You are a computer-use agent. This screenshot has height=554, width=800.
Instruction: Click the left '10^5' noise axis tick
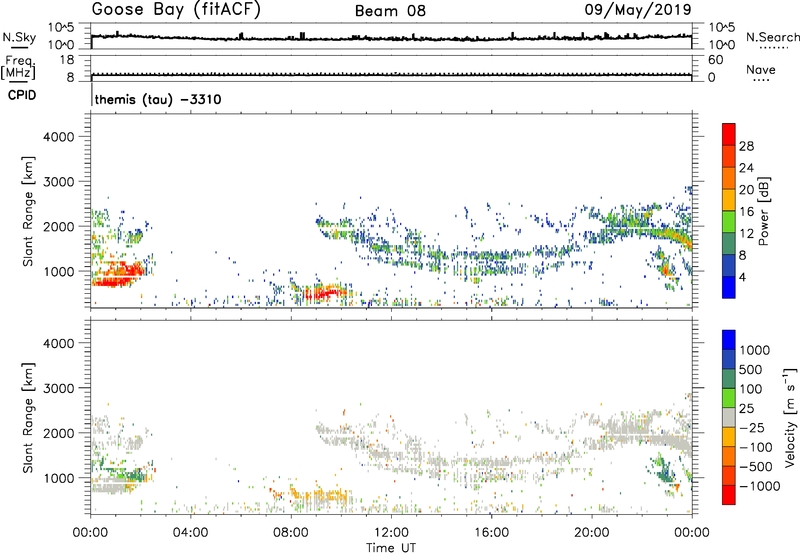pos(61,27)
